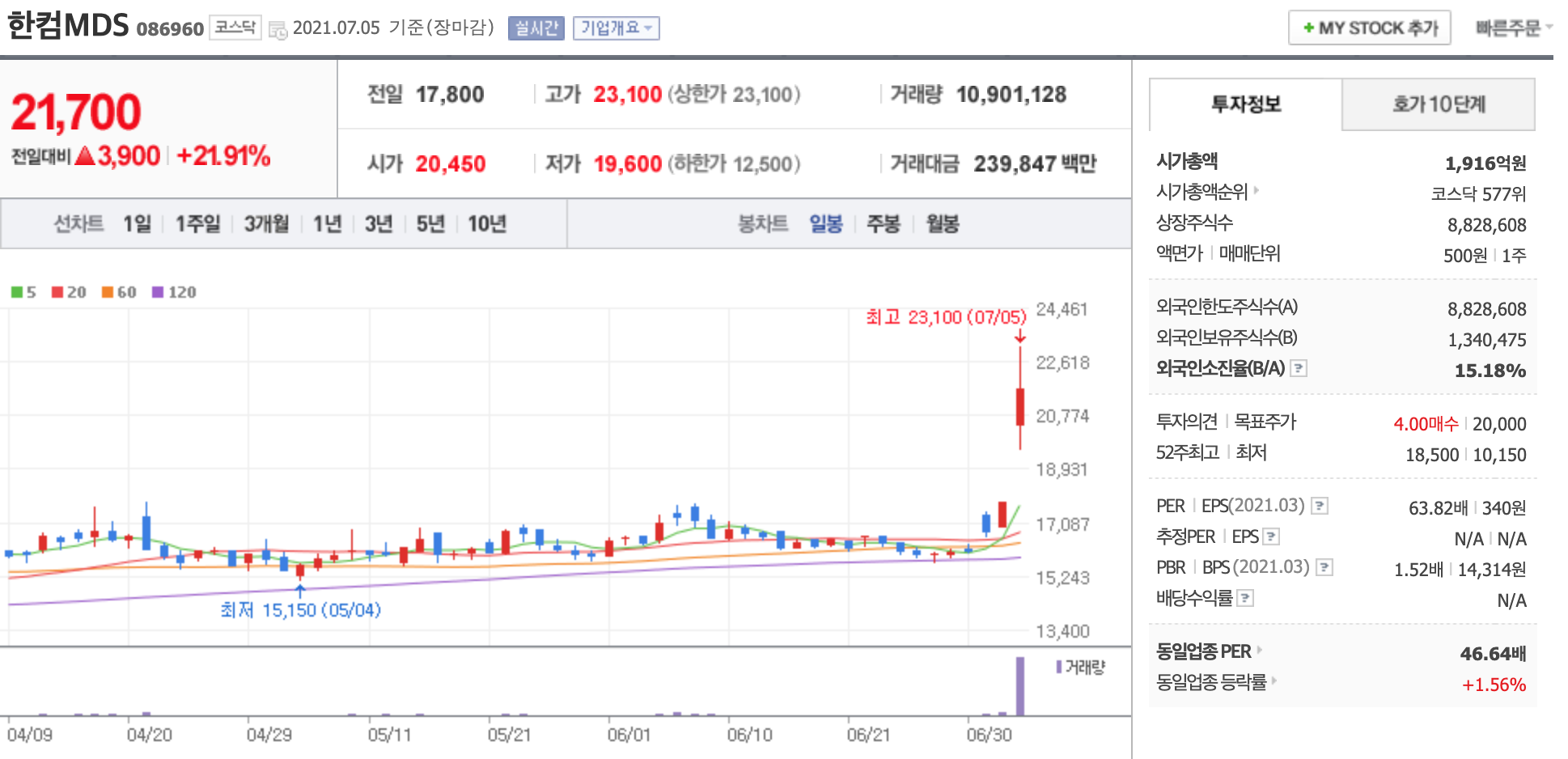
Task: Click the +21.91% change rate
Action: tap(222, 155)
